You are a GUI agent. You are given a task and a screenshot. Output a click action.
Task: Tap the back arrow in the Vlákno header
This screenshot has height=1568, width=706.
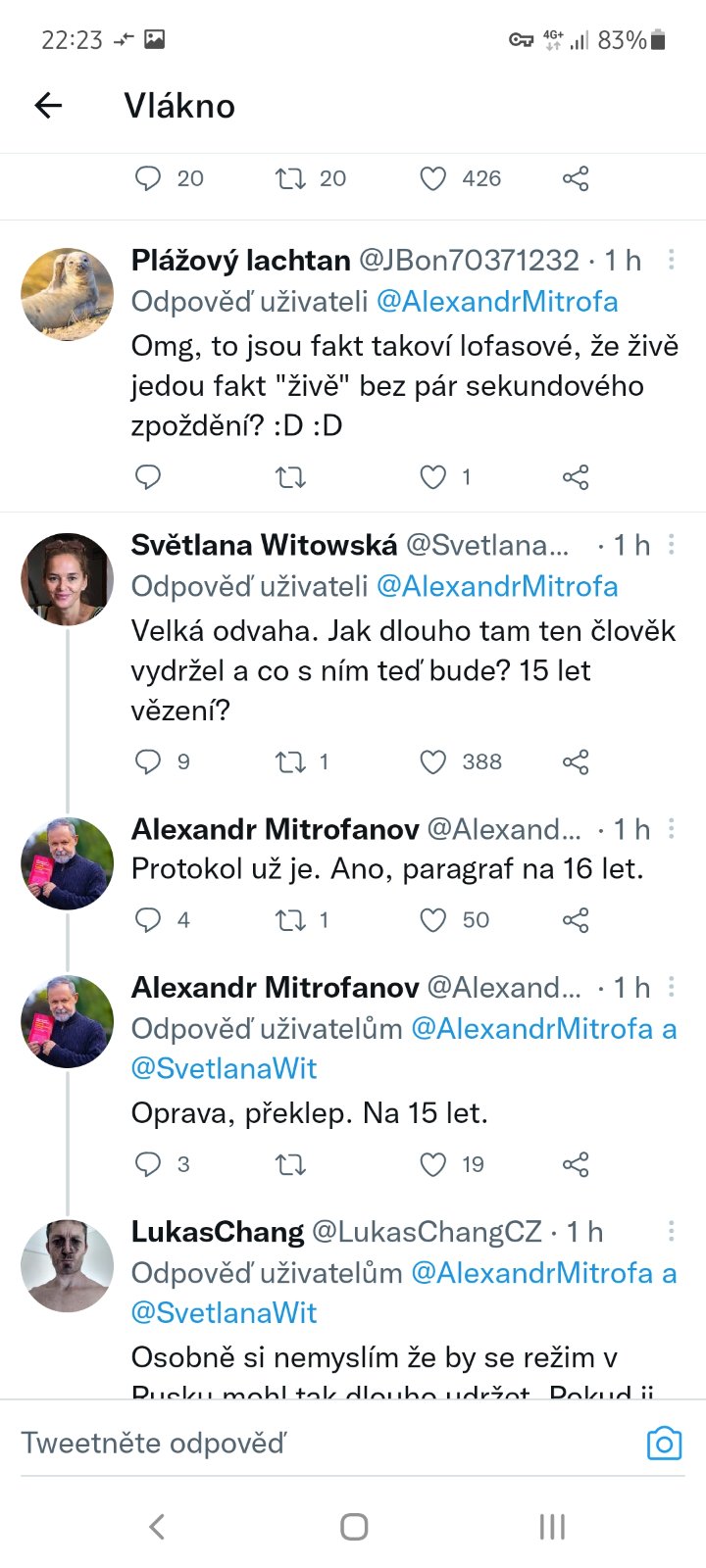click(48, 106)
